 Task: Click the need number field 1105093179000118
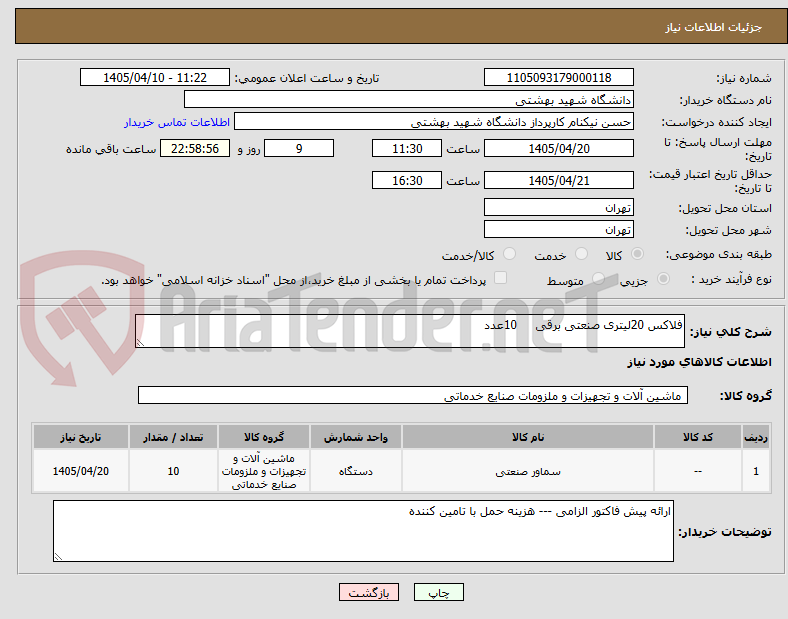pyautogui.click(x=558, y=78)
